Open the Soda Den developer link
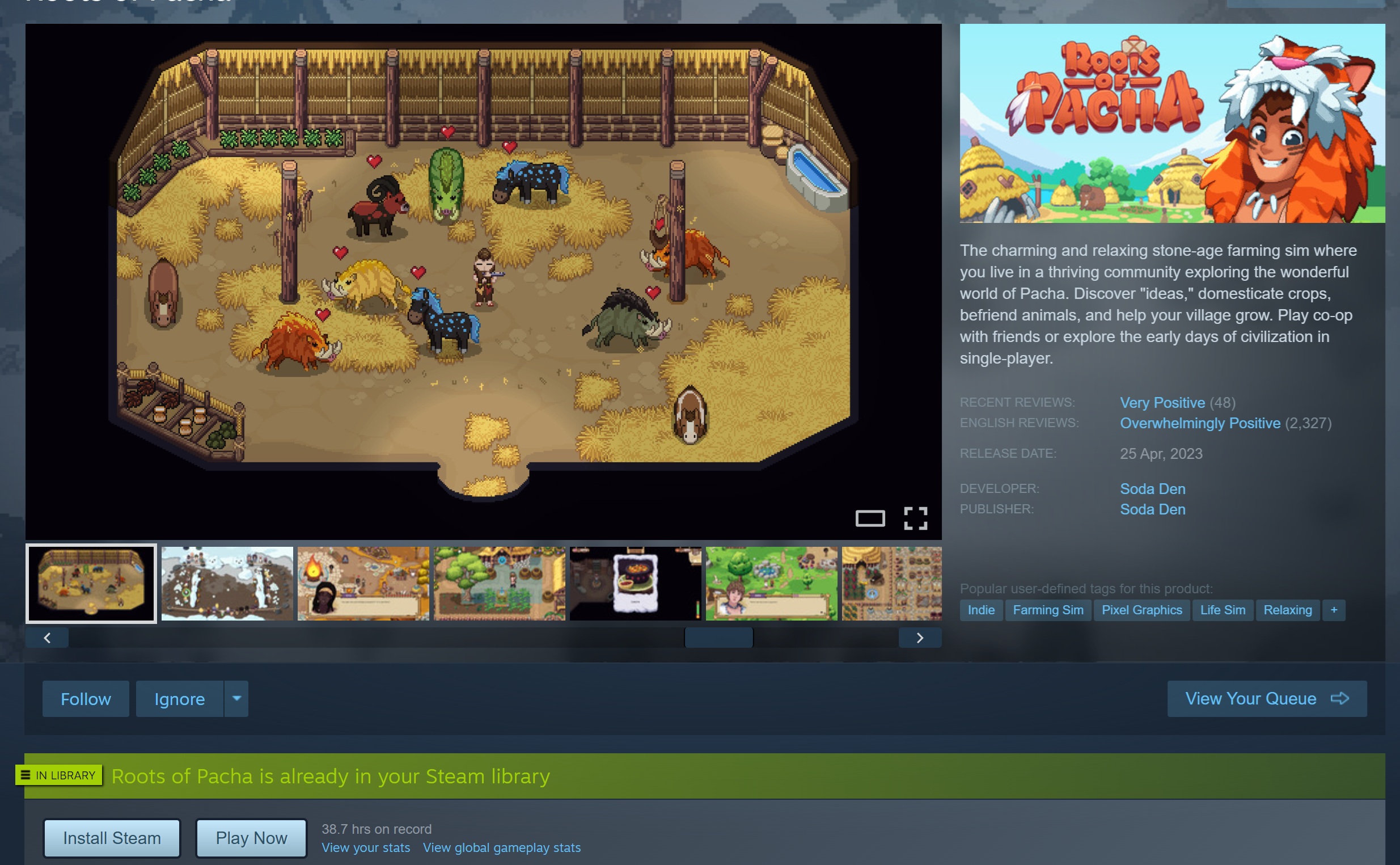Image resolution: width=1400 pixels, height=865 pixels. (x=1152, y=488)
